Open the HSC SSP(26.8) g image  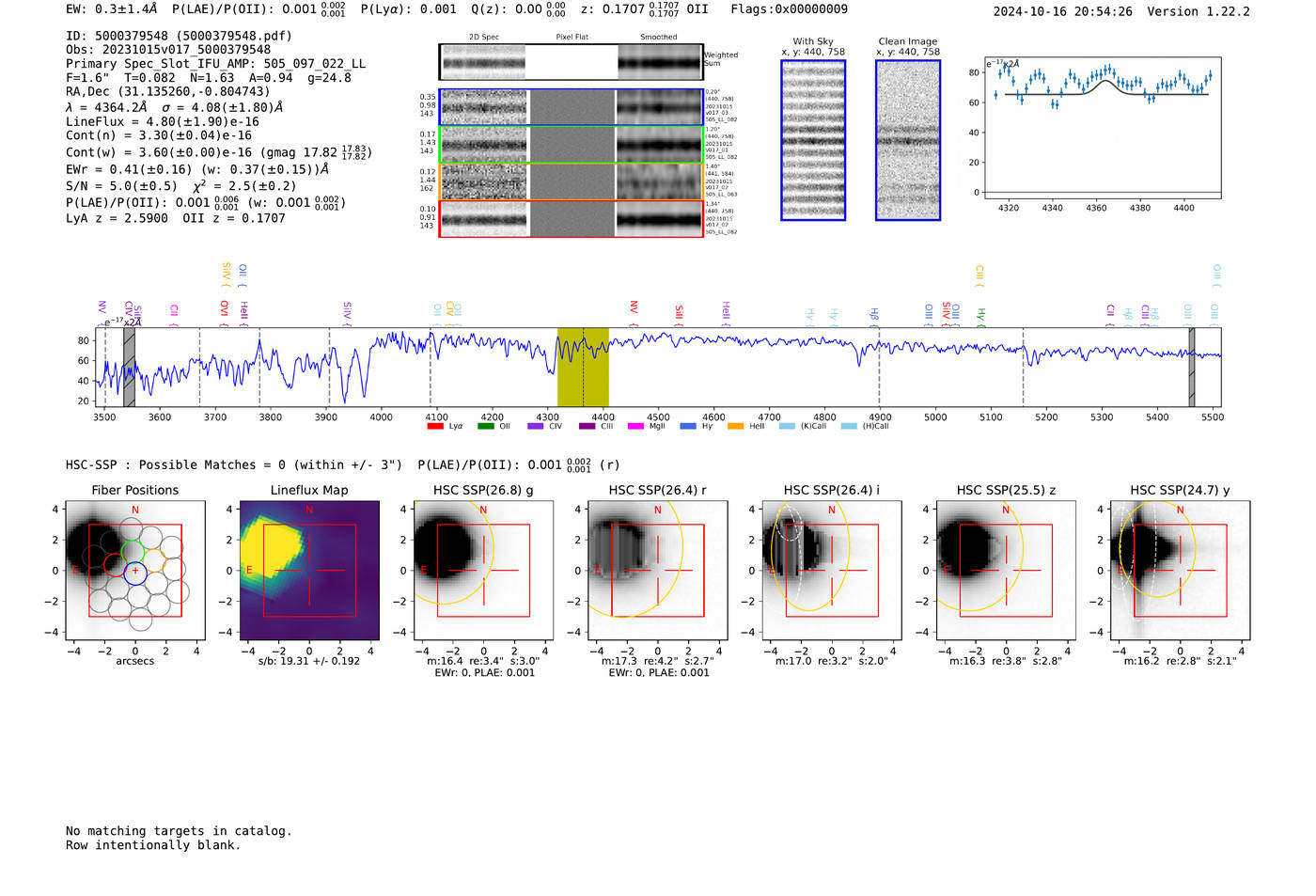pyautogui.click(x=483, y=571)
